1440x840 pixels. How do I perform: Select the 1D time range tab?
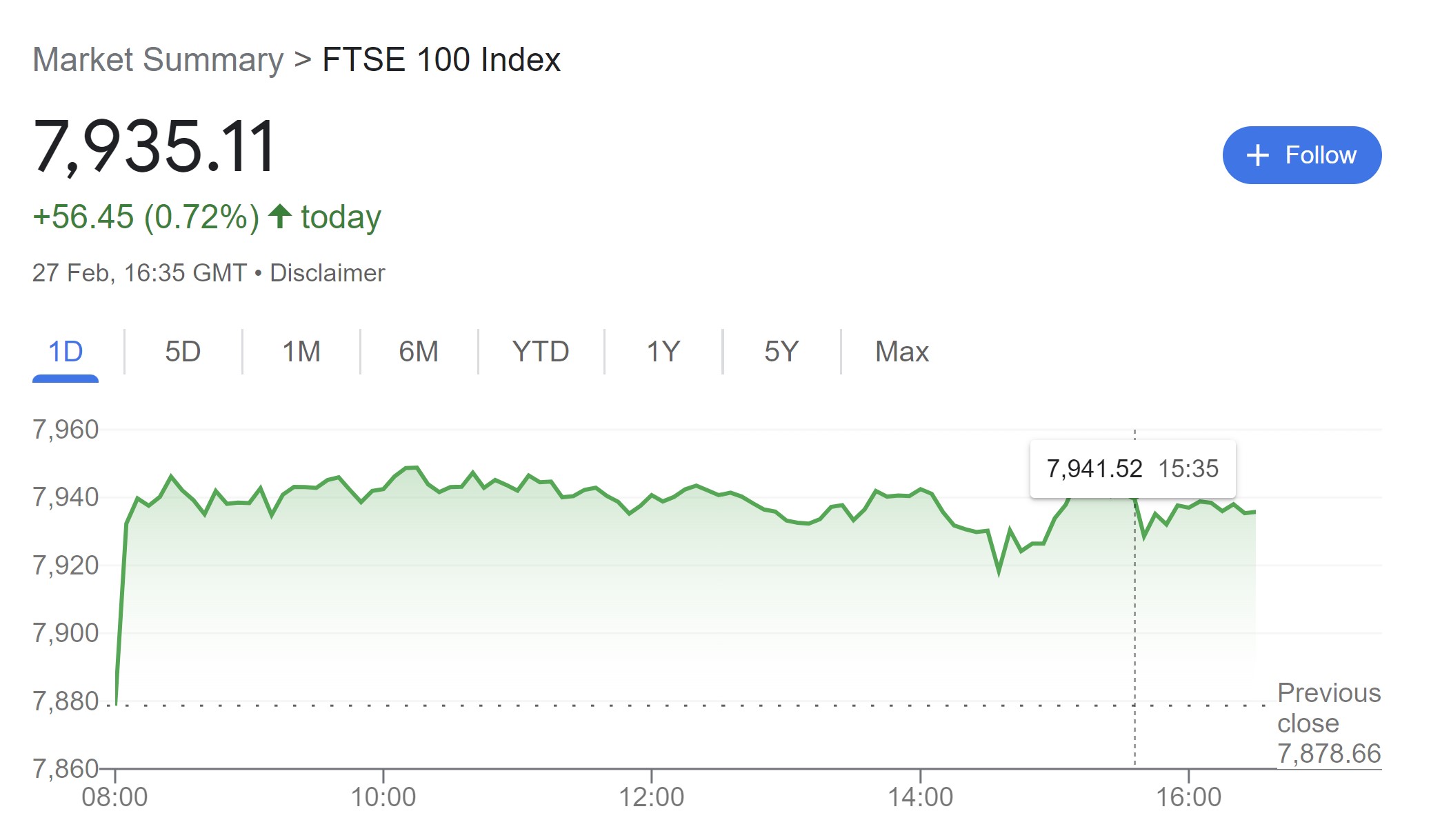click(66, 352)
